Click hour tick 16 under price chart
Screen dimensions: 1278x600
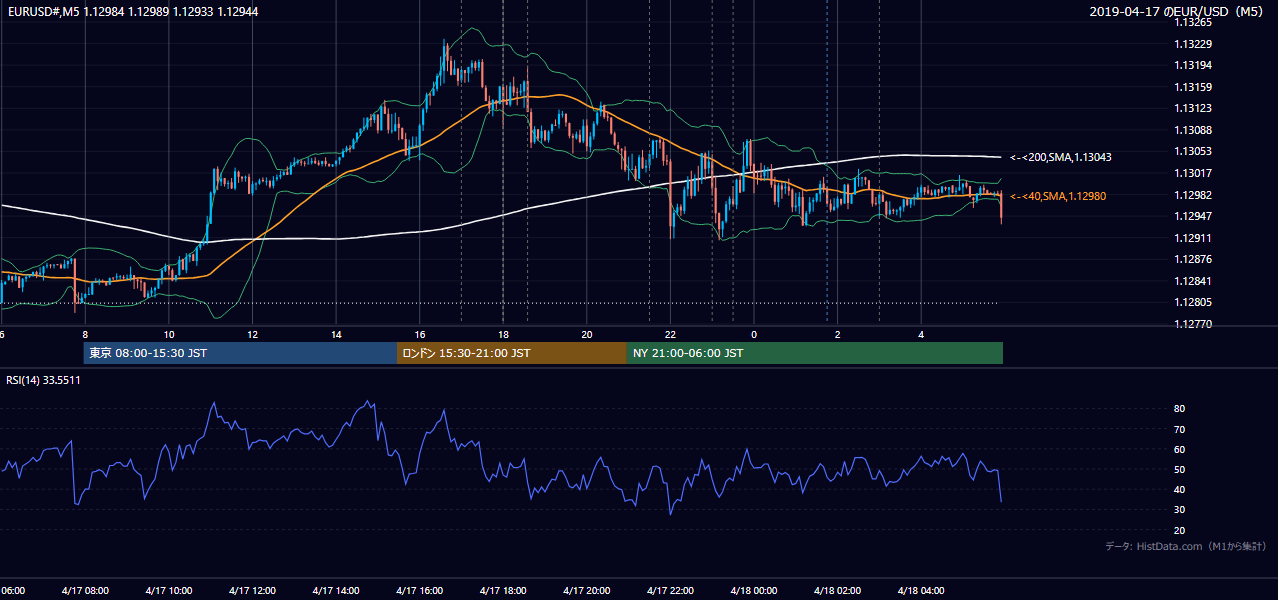click(420, 334)
